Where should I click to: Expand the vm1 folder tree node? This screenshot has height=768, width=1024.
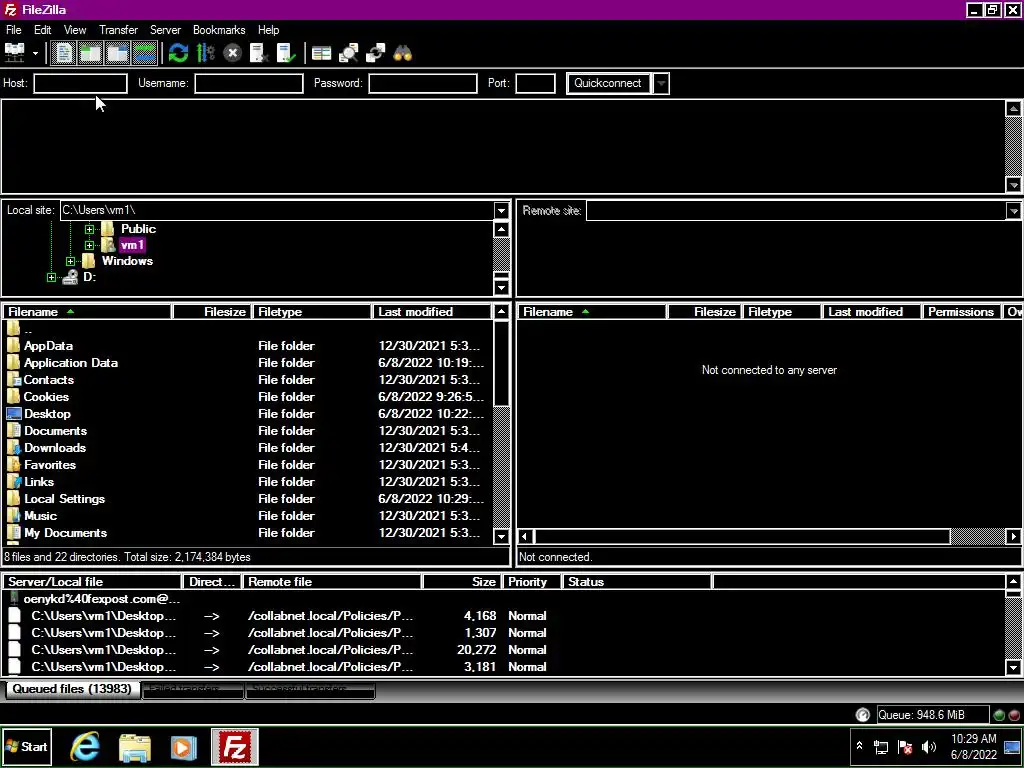click(x=89, y=246)
